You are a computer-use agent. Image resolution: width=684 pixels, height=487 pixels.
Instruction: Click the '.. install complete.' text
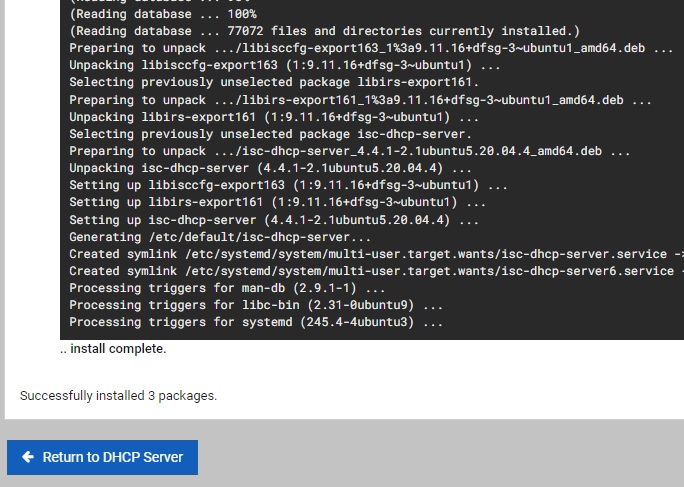(113, 349)
